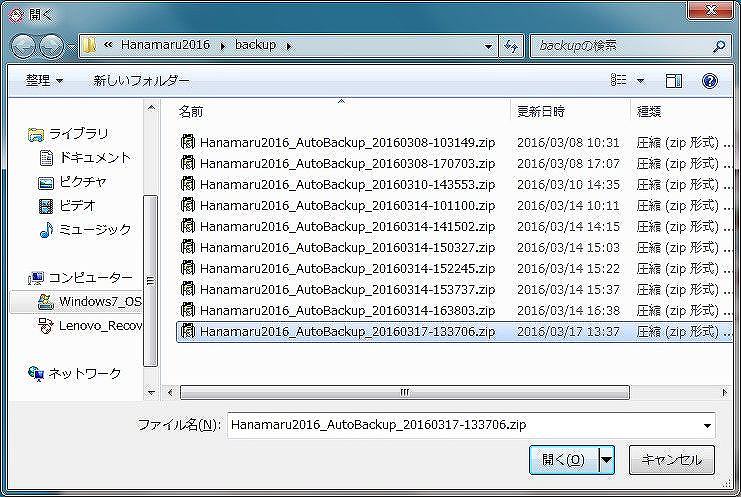Select Hanamaru2016_AutoBackup_20160314-153737.zip file name
Image resolution: width=741 pixels, height=497 pixels.
347,289
